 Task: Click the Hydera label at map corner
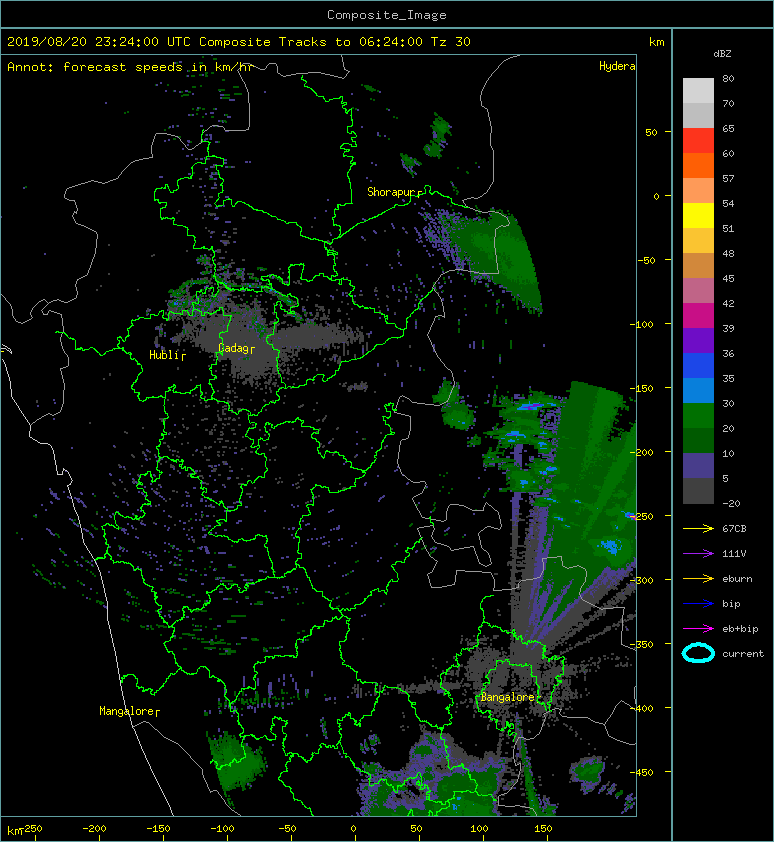pos(617,66)
